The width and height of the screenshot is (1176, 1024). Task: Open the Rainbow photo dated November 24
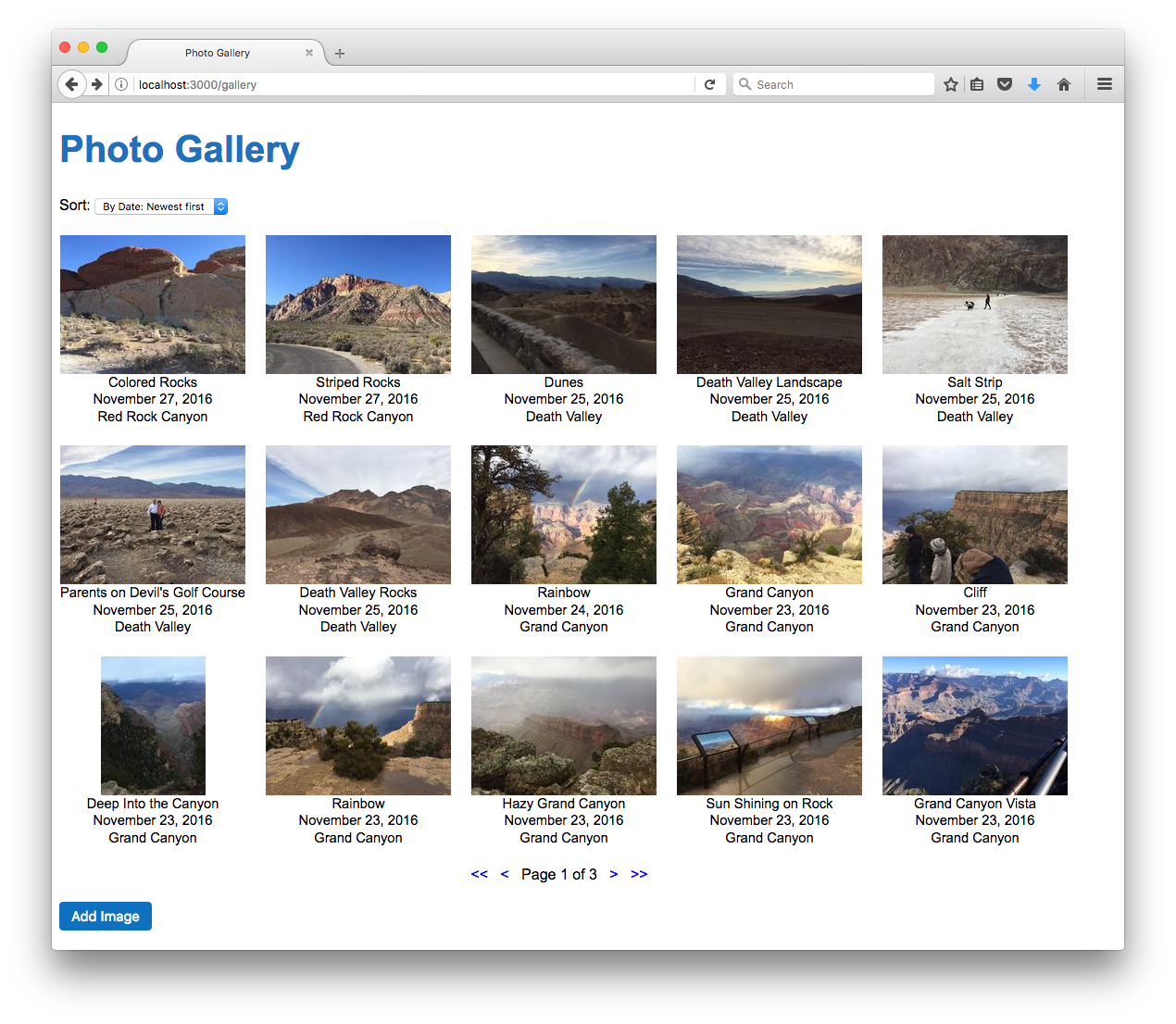coord(564,515)
